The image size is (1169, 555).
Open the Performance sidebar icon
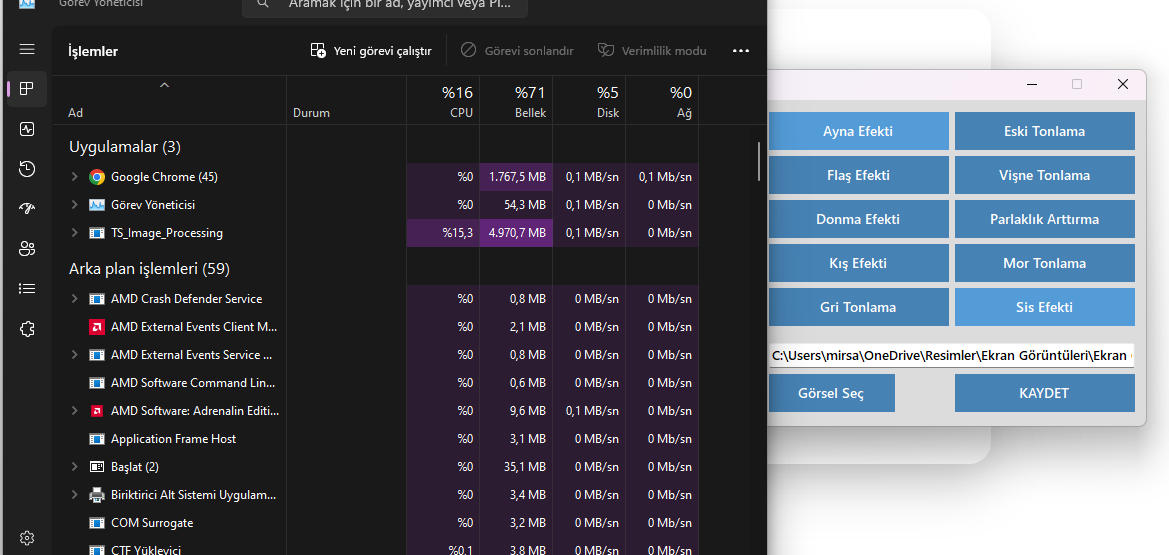pos(27,129)
